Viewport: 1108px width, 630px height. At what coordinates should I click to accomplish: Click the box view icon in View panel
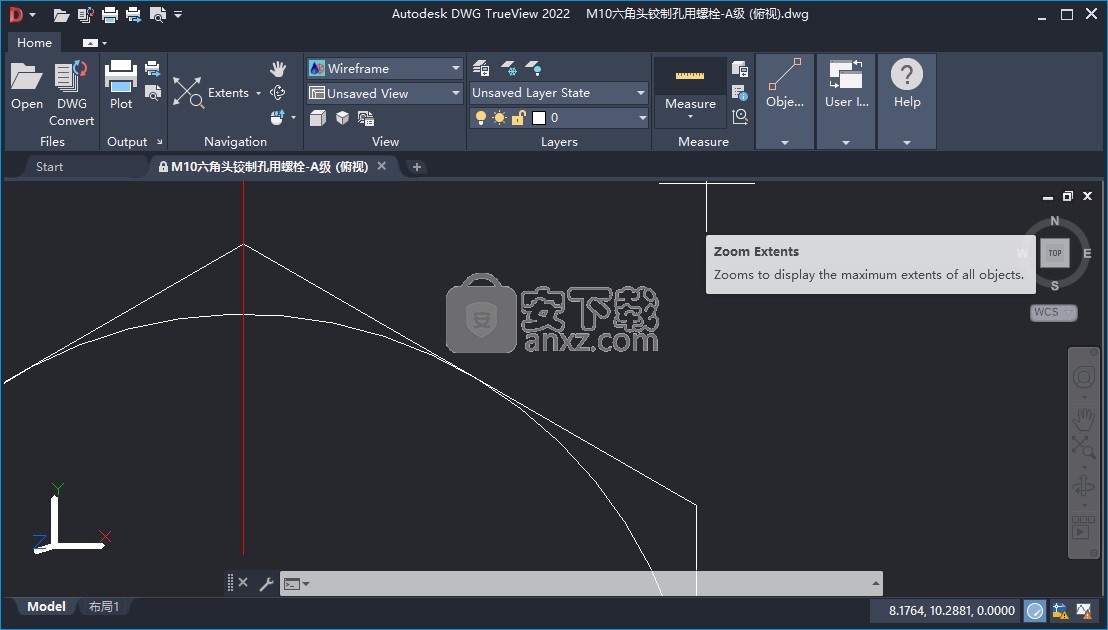click(x=318, y=118)
